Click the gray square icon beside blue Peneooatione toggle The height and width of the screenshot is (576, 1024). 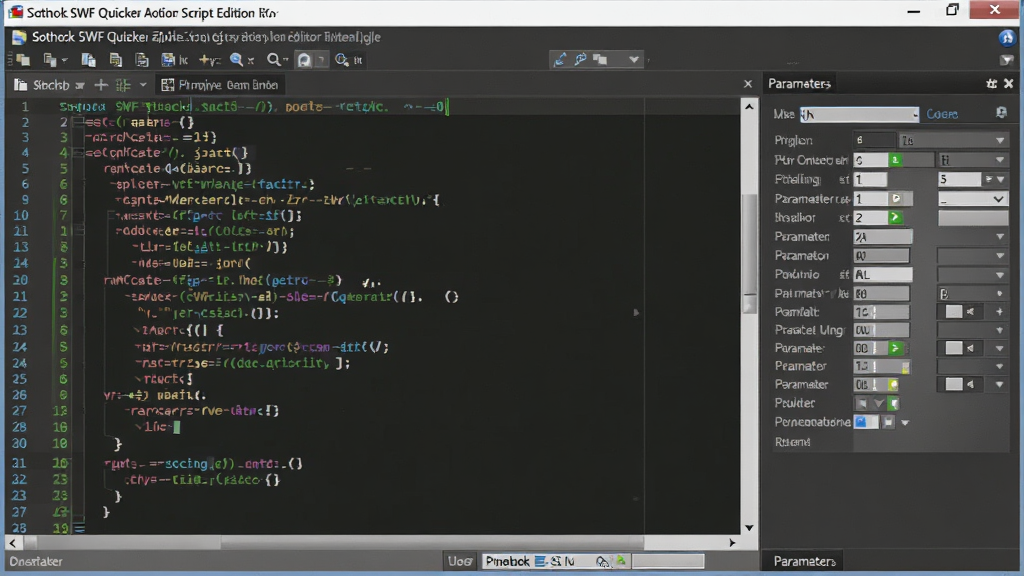coord(888,423)
